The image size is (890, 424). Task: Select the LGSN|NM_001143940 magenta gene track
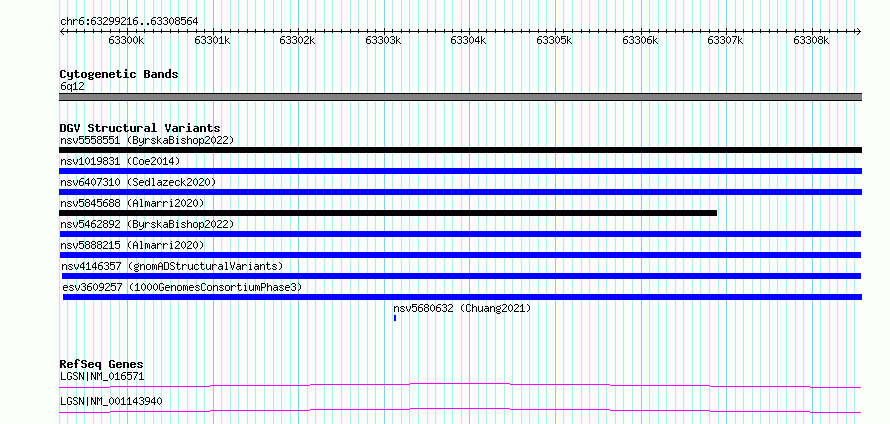[x=460, y=410]
